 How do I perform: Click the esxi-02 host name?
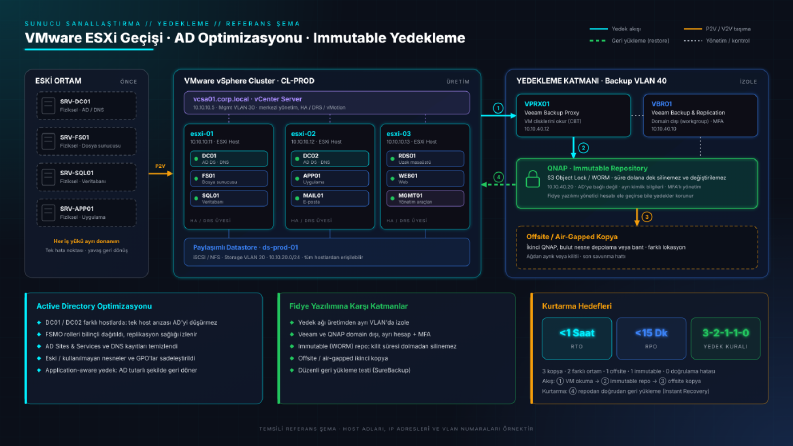303,133
